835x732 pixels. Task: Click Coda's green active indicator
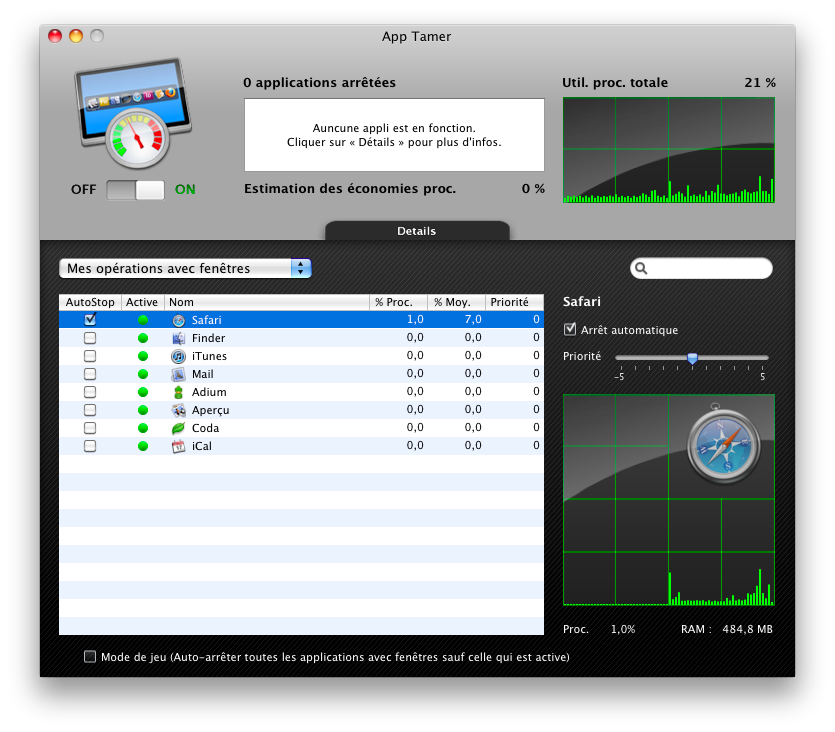click(x=143, y=429)
